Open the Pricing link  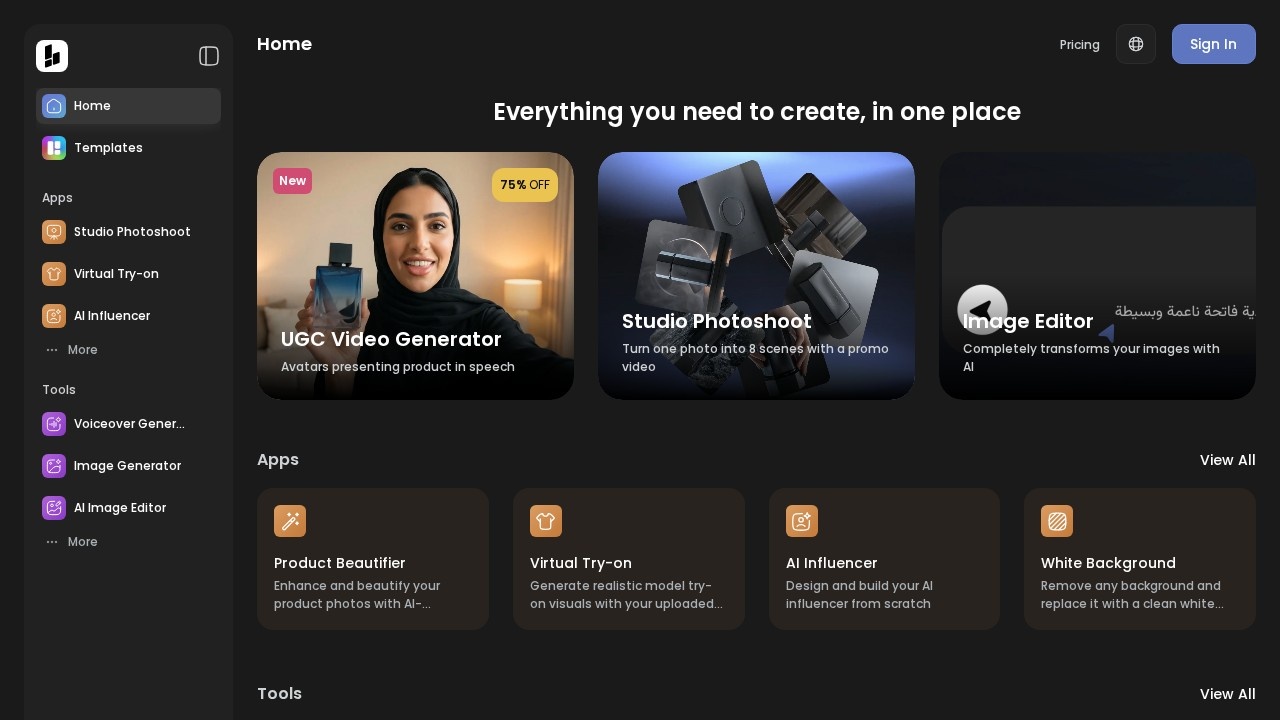point(1080,45)
